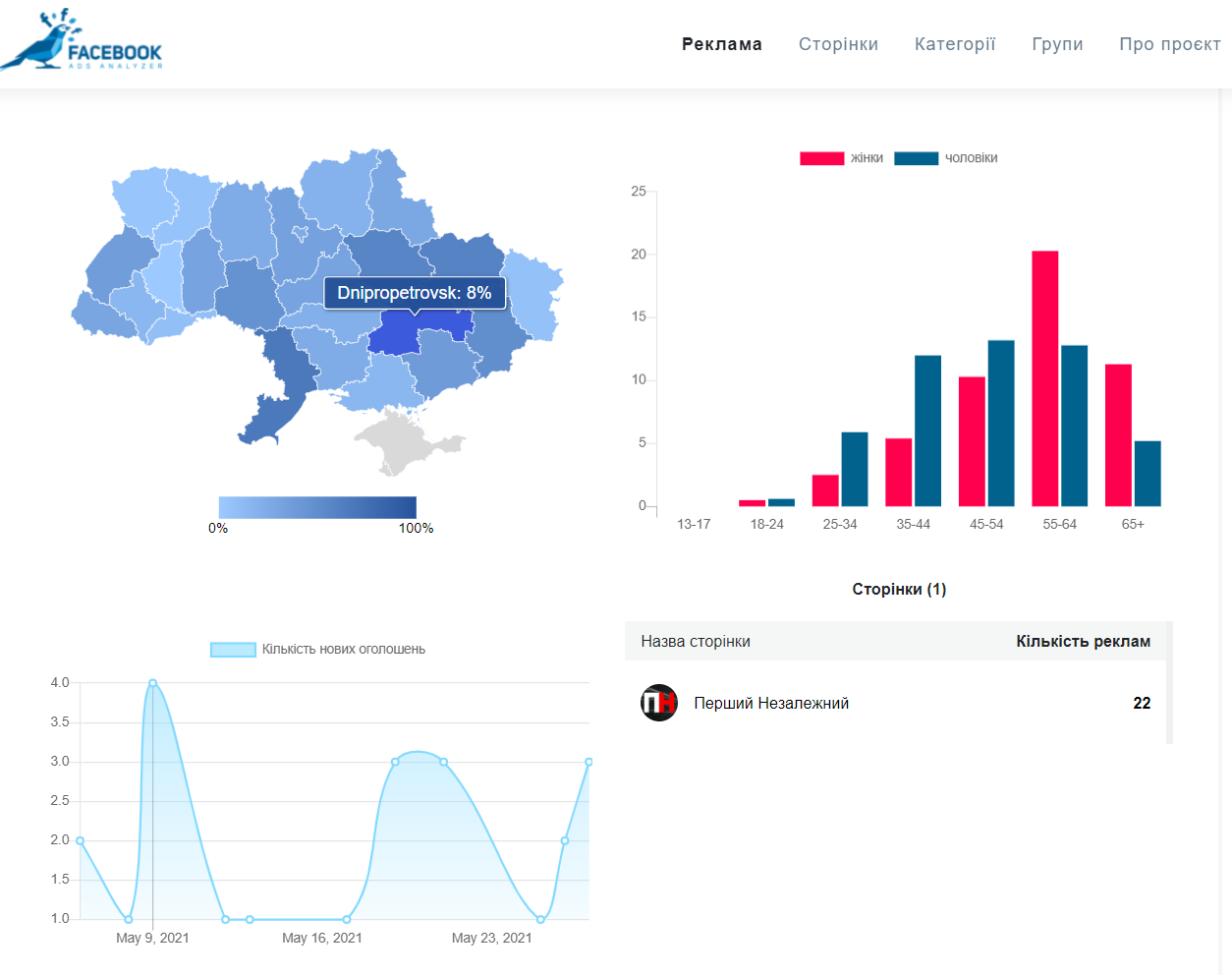This screenshot has height=975, width=1232.
Task: Click the ads count 22 in table
Action: [x=1141, y=704]
